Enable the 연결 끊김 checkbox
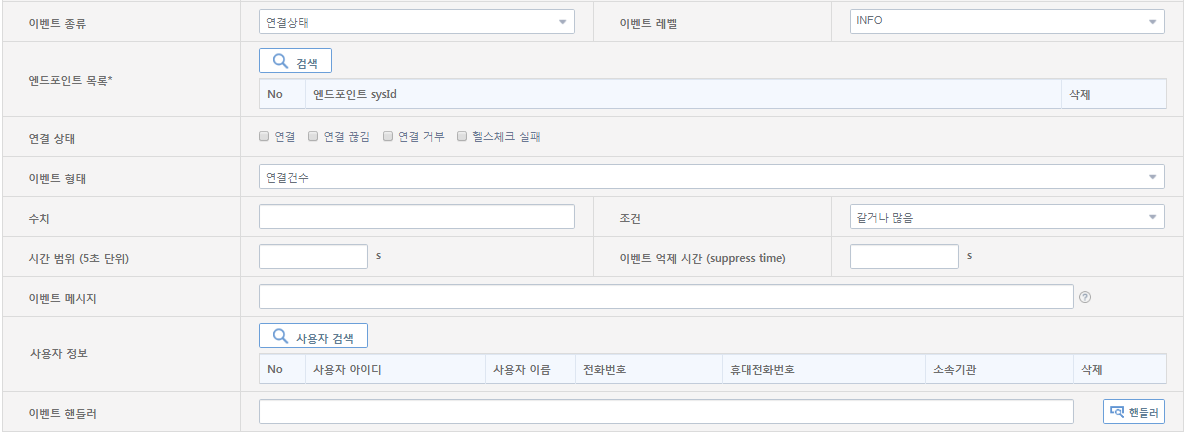This screenshot has height=435, width=1188. (x=313, y=136)
